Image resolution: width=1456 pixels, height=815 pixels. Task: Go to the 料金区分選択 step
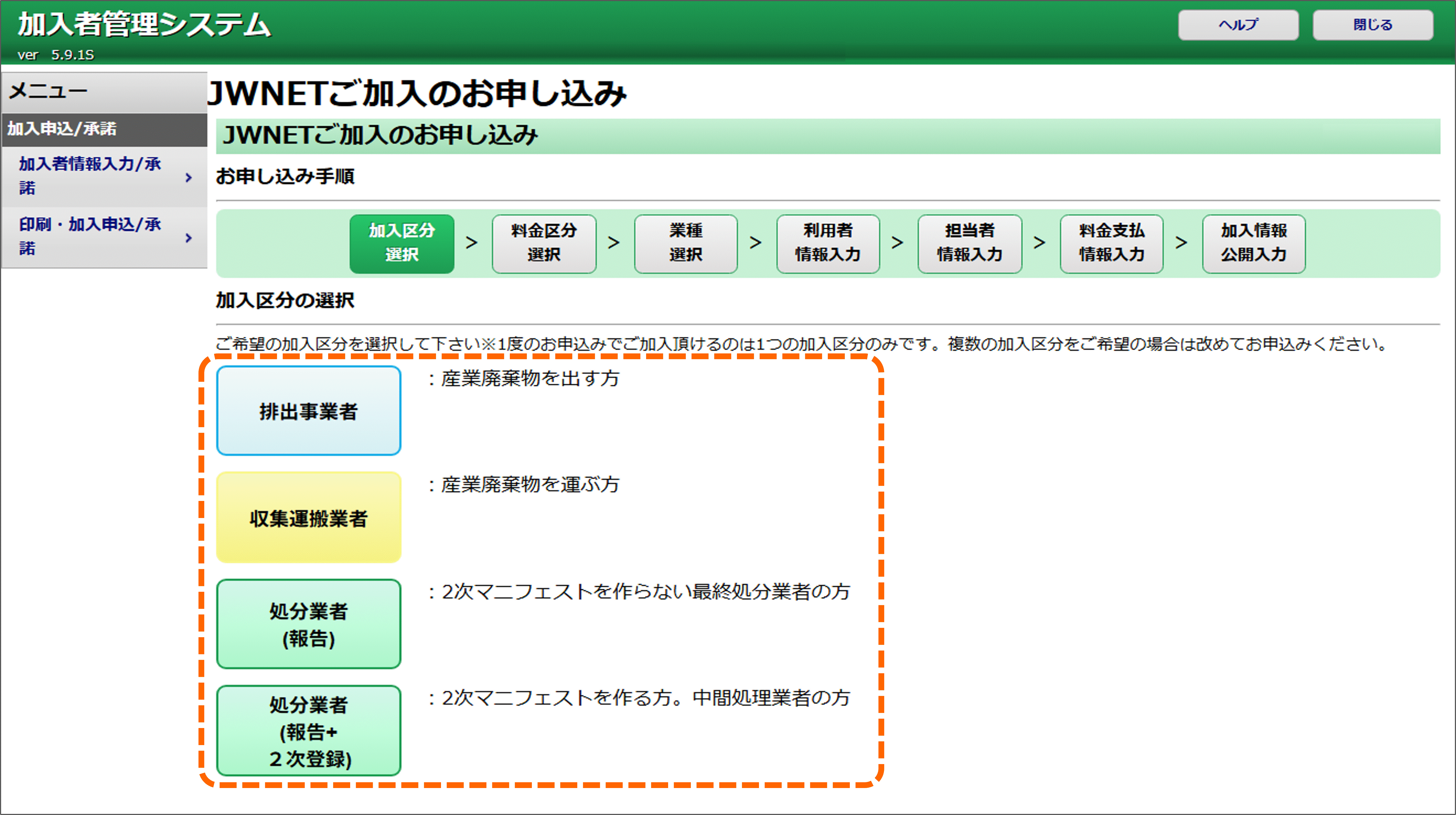click(x=544, y=244)
